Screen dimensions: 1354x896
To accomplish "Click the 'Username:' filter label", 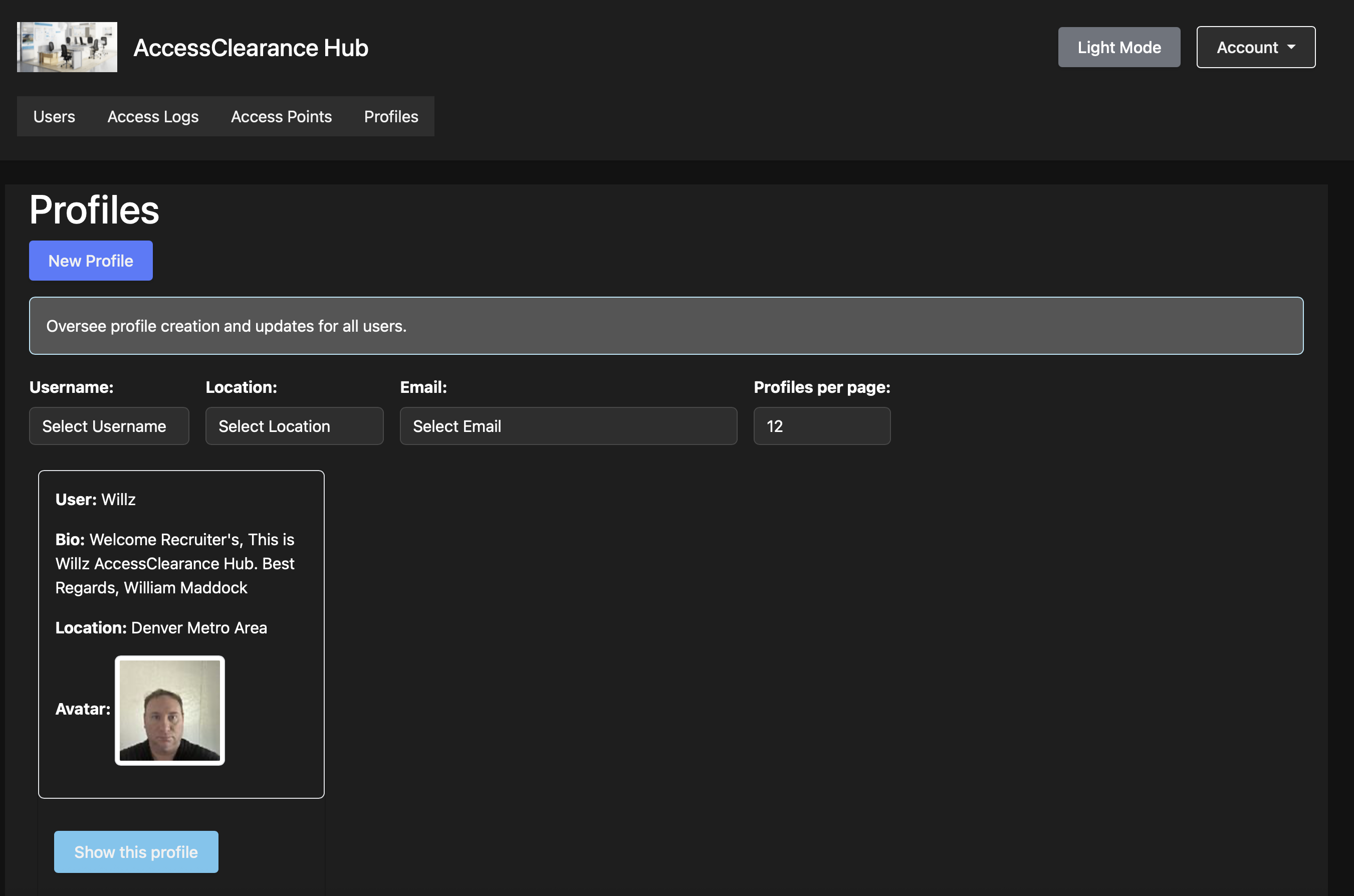I will click(72, 387).
